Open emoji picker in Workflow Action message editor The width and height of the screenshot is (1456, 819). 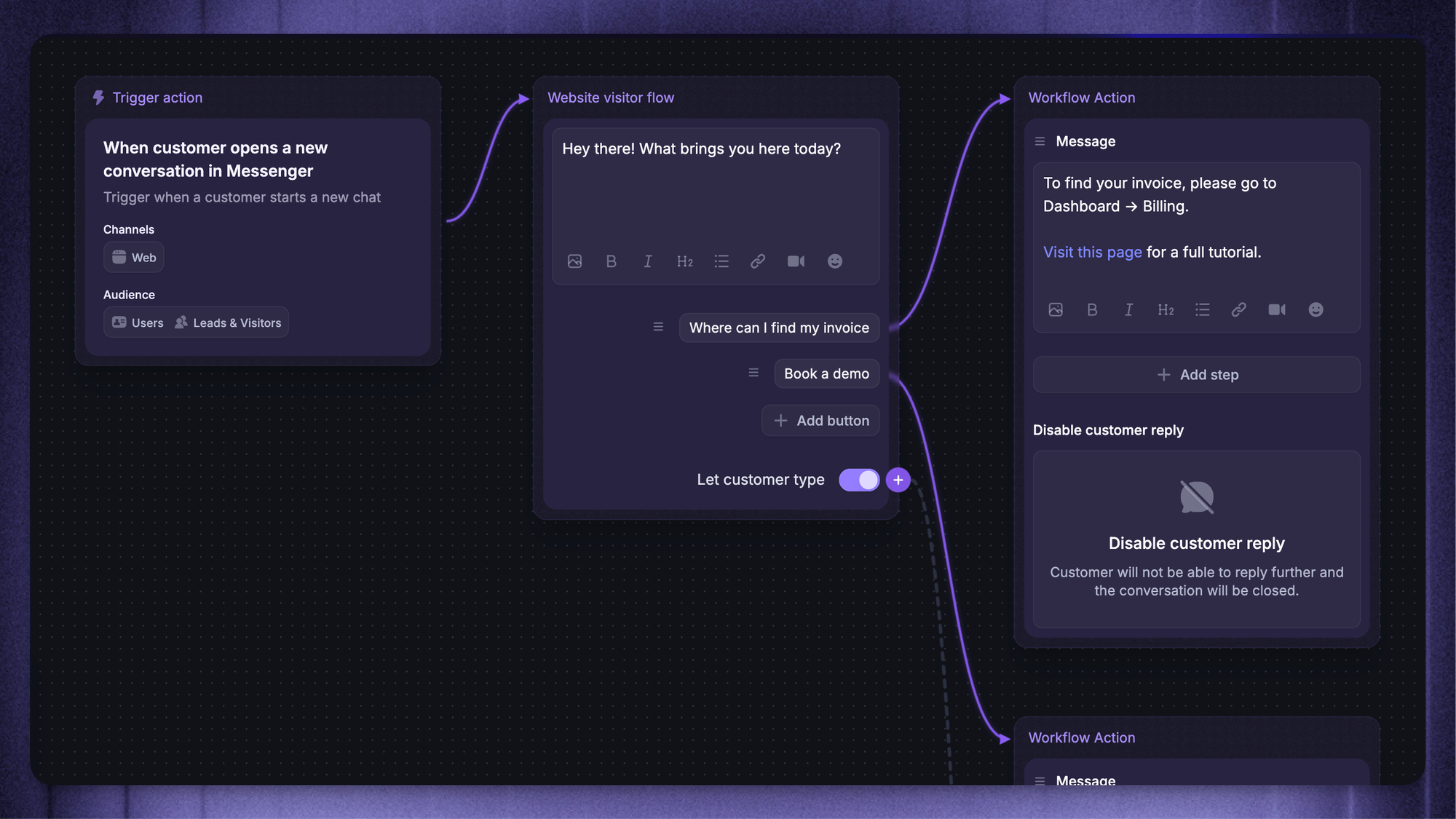click(x=1316, y=310)
